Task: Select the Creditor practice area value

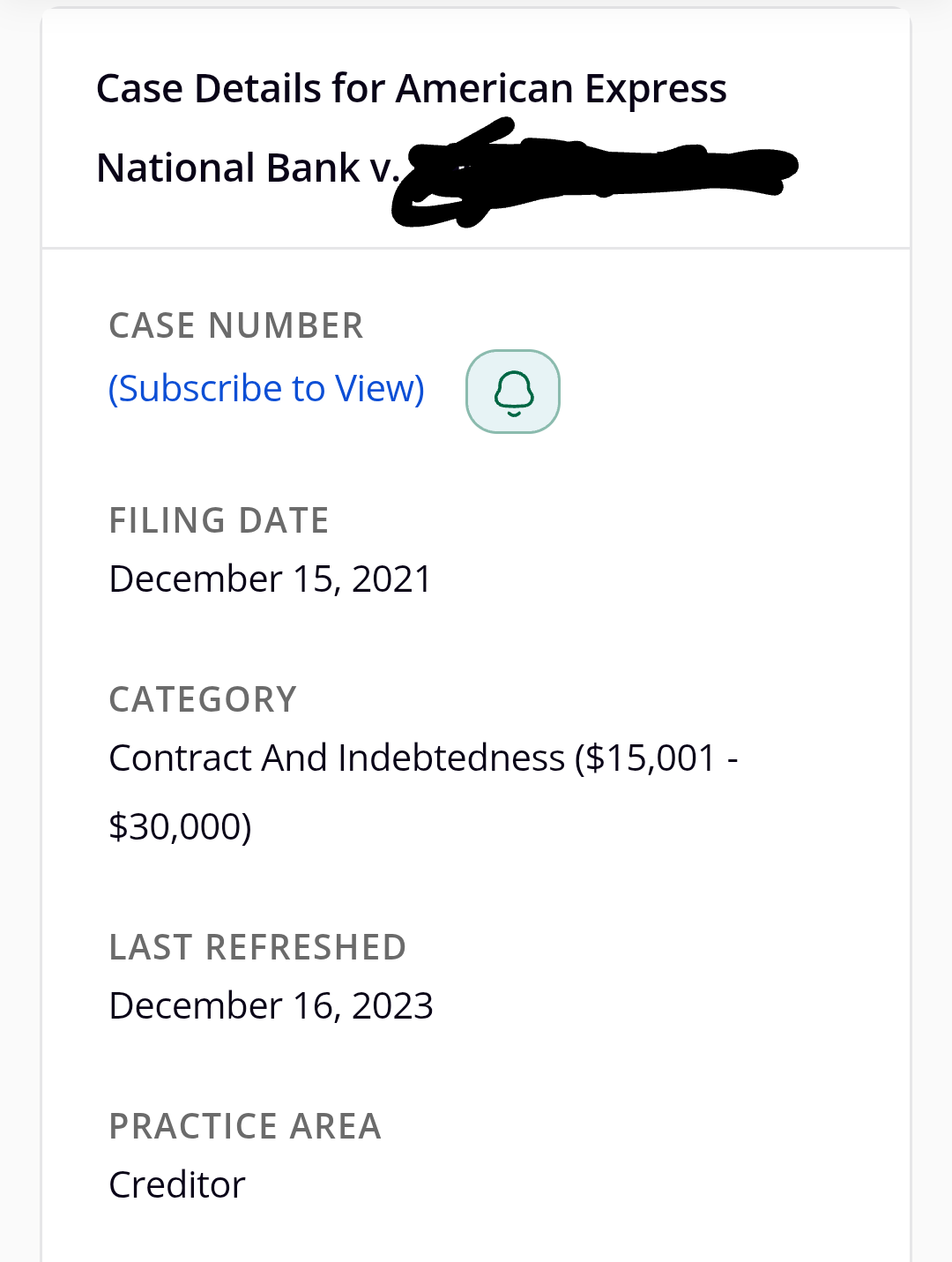Action: 177,1185
